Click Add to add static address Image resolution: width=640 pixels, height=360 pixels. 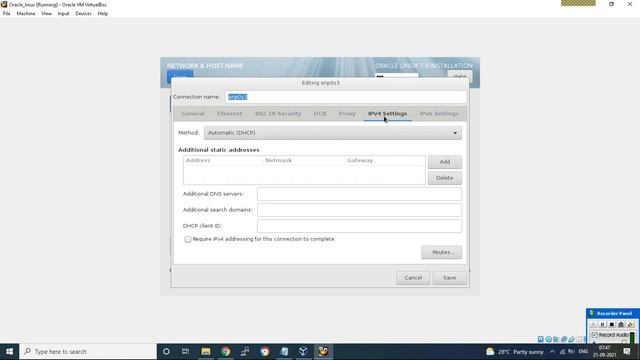pyautogui.click(x=444, y=162)
